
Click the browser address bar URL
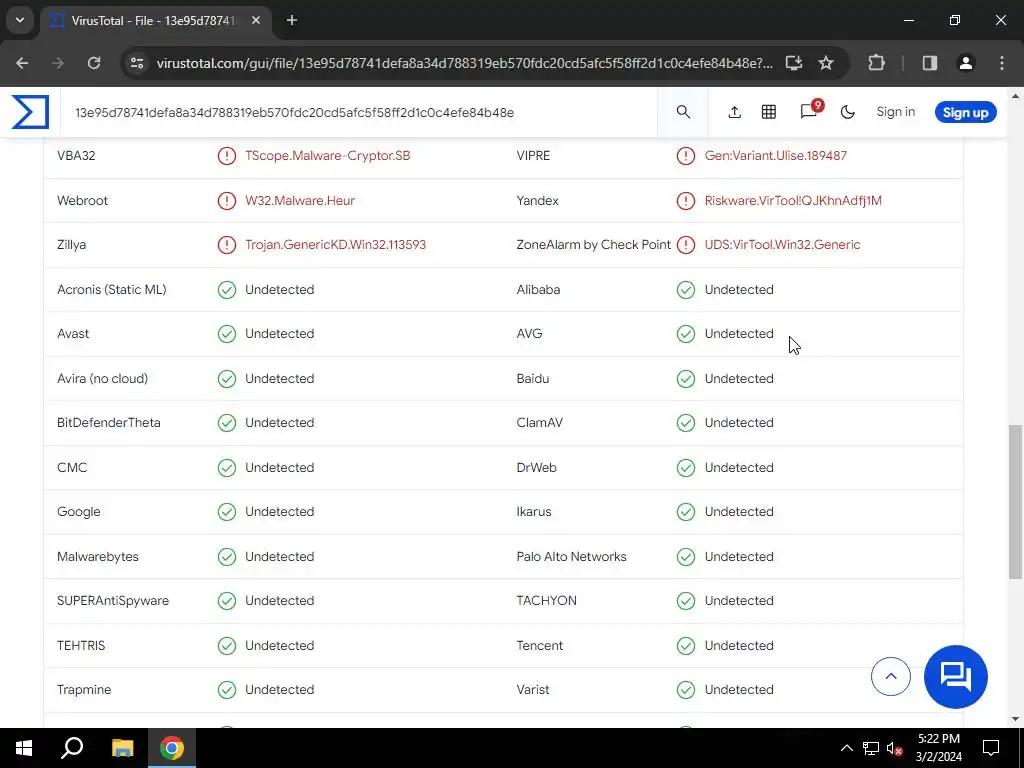click(x=464, y=63)
